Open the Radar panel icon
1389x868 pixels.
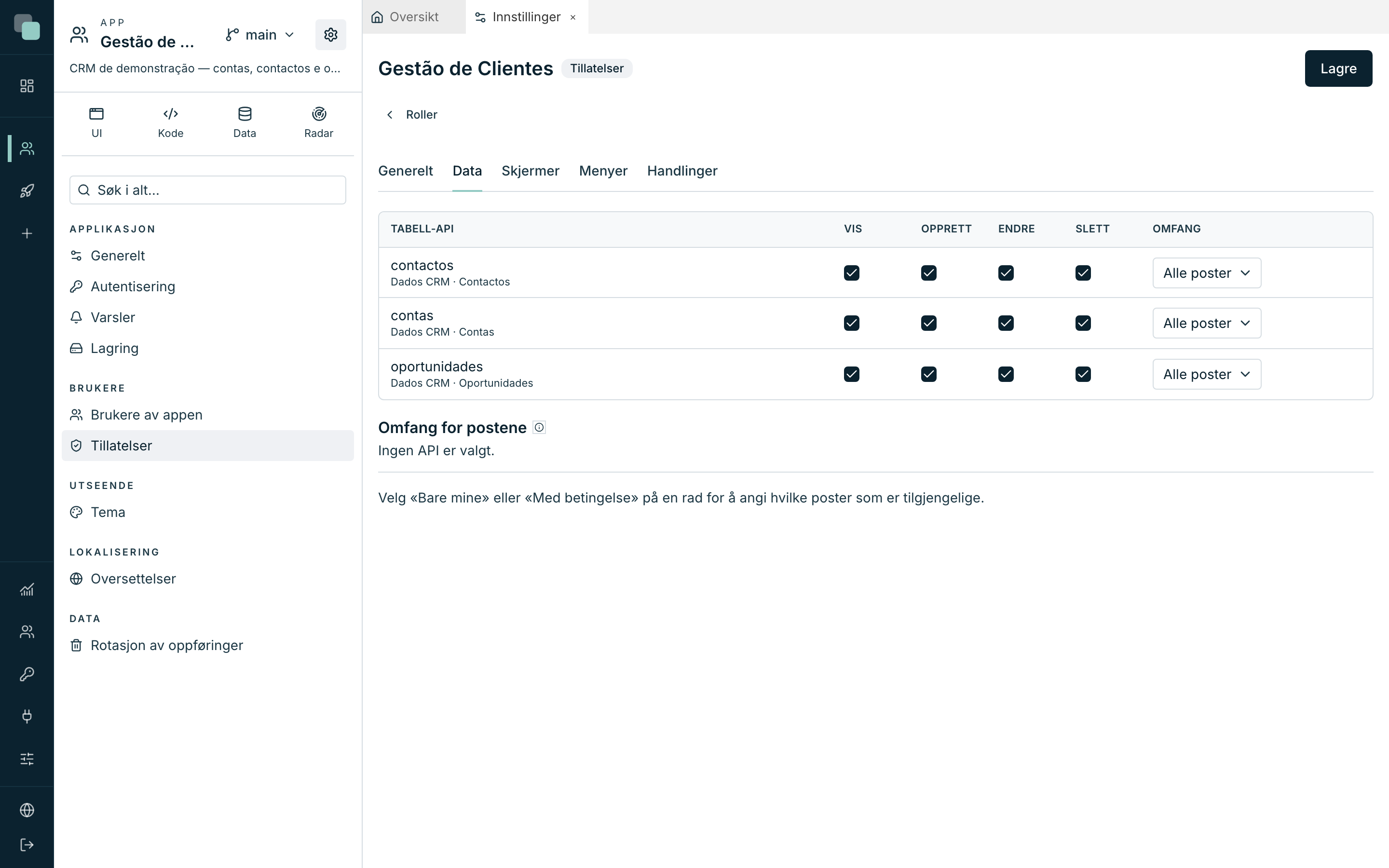coord(318,114)
